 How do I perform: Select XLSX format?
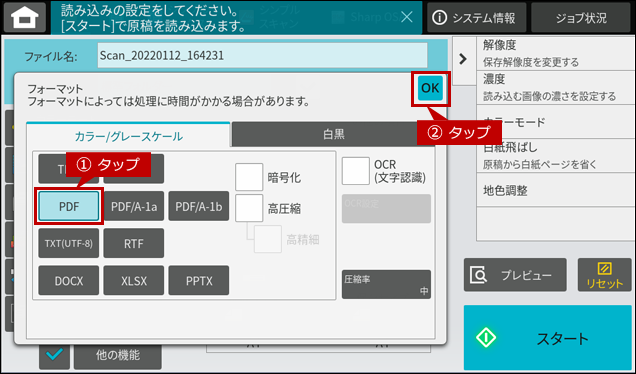tap(133, 280)
